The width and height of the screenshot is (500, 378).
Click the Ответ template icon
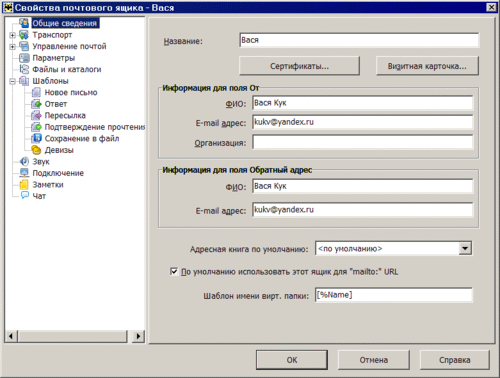[x=36, y=104]
